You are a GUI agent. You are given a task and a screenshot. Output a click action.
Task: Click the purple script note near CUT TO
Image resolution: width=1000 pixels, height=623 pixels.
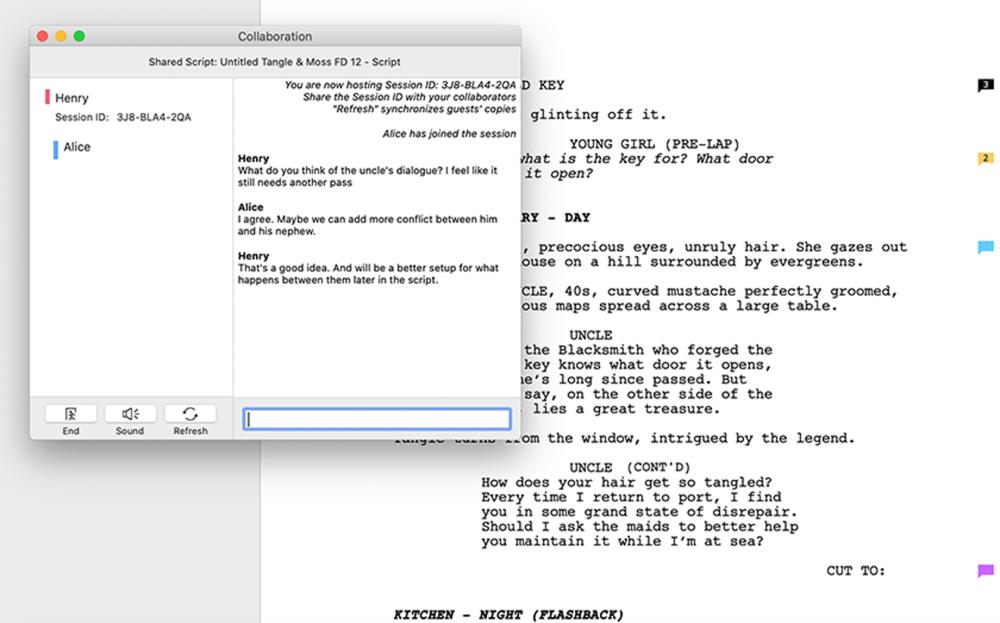tap(985, 571)
